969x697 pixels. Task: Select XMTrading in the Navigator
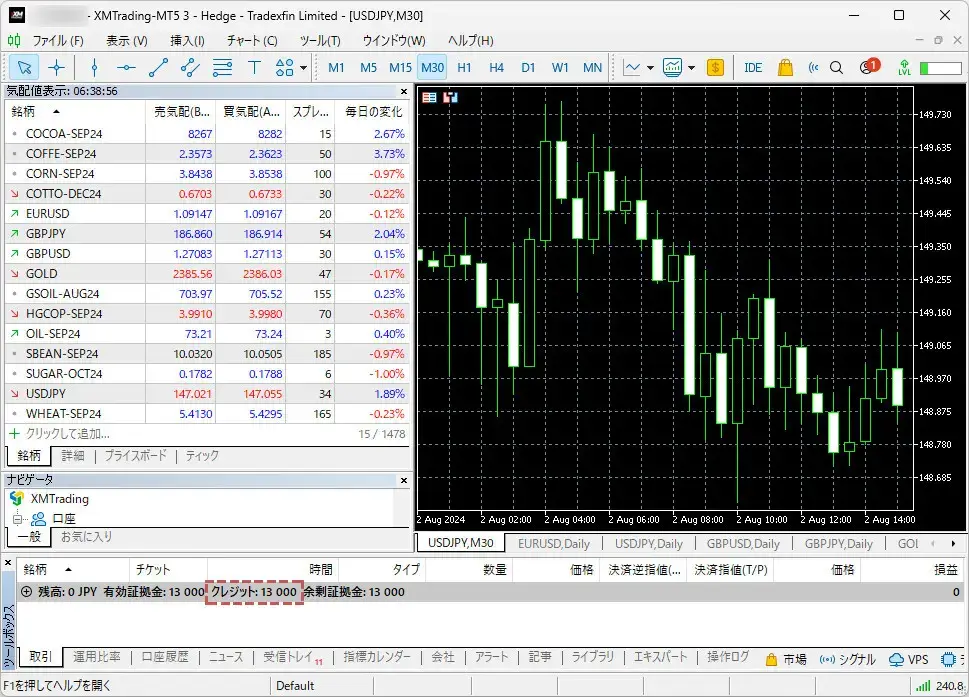pos(59,499)
